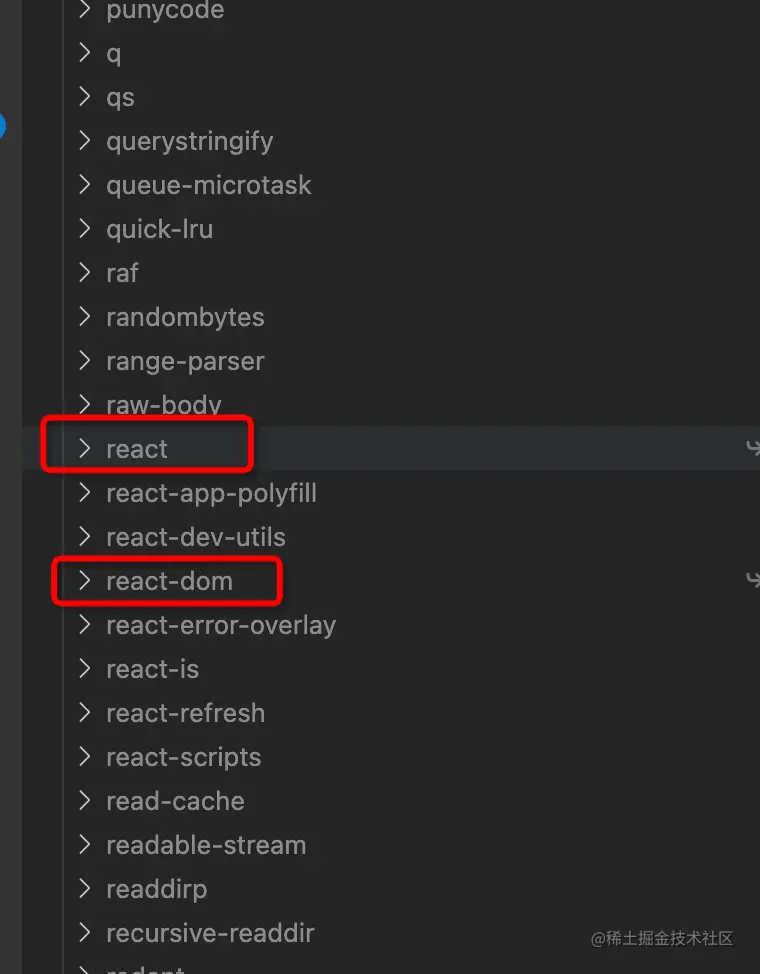
Task: Select the qs folder
Action: tap(120, 97)
